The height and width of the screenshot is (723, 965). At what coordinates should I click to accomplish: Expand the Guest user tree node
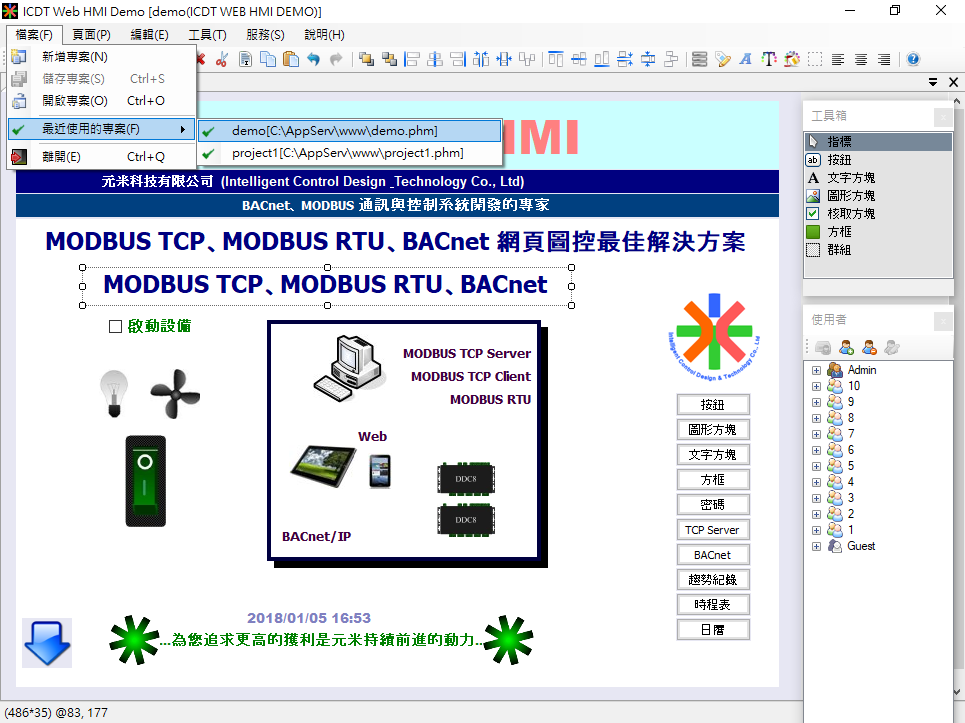(x=816, y=546)
